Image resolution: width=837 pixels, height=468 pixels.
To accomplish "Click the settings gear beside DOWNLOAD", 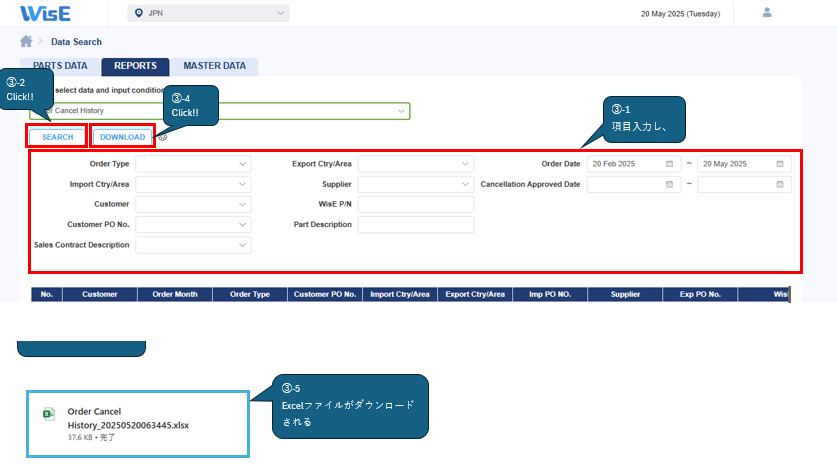I will [162, 137].
